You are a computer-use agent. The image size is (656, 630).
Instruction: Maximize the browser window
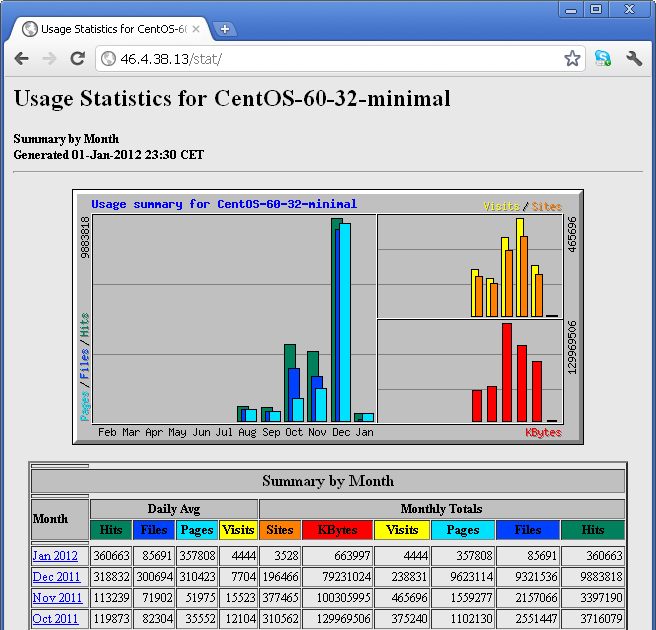[x=596, y=9]
